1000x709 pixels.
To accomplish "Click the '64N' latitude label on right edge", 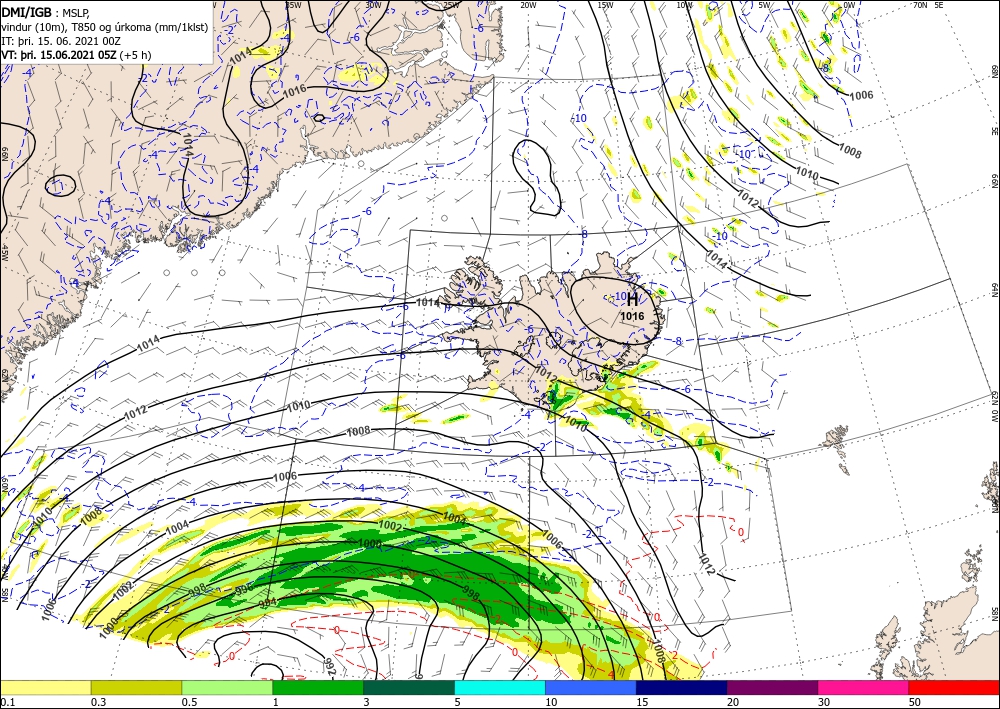I will [x=994, y=290].
